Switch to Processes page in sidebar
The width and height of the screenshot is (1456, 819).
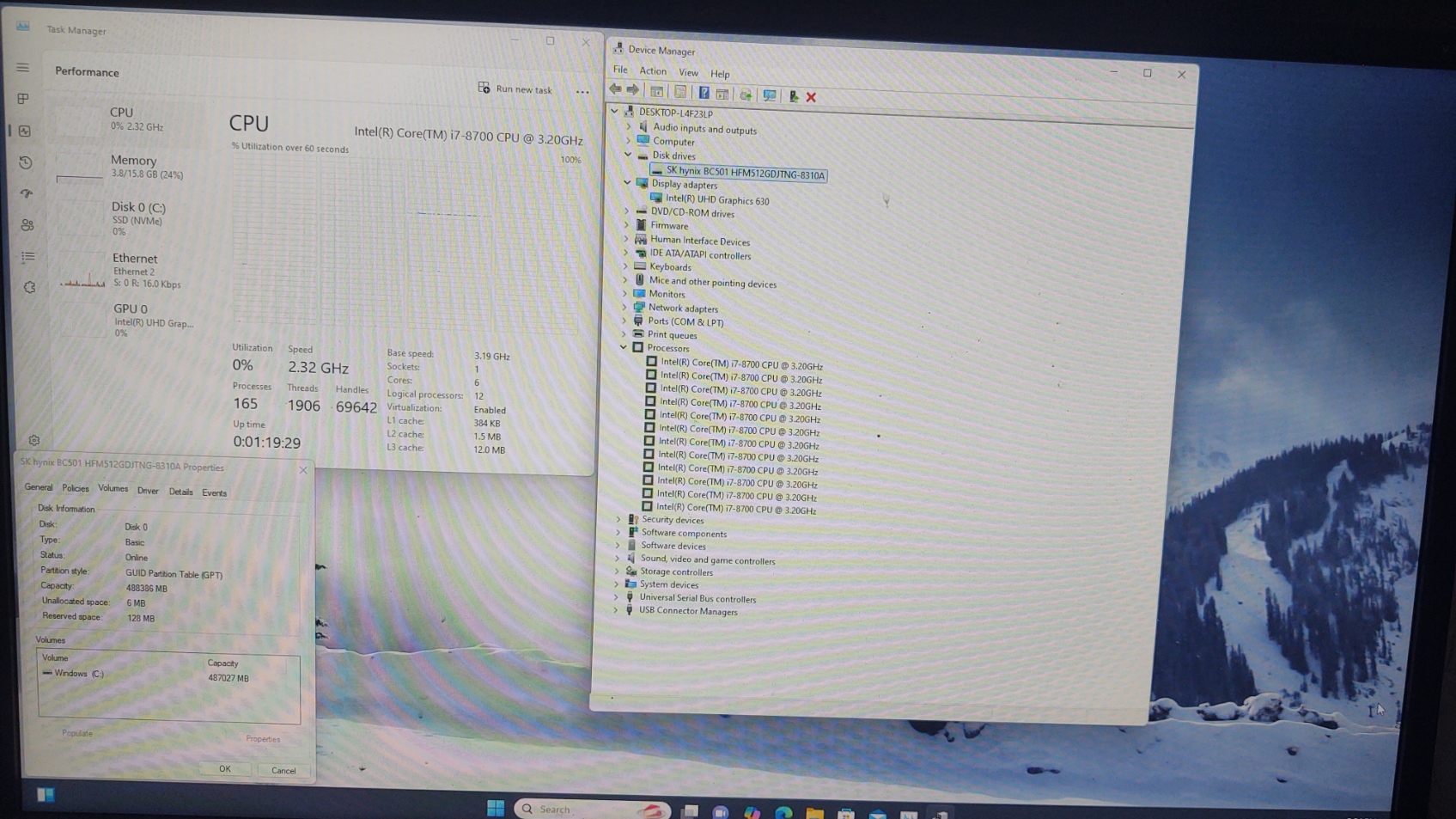(24, 99)
